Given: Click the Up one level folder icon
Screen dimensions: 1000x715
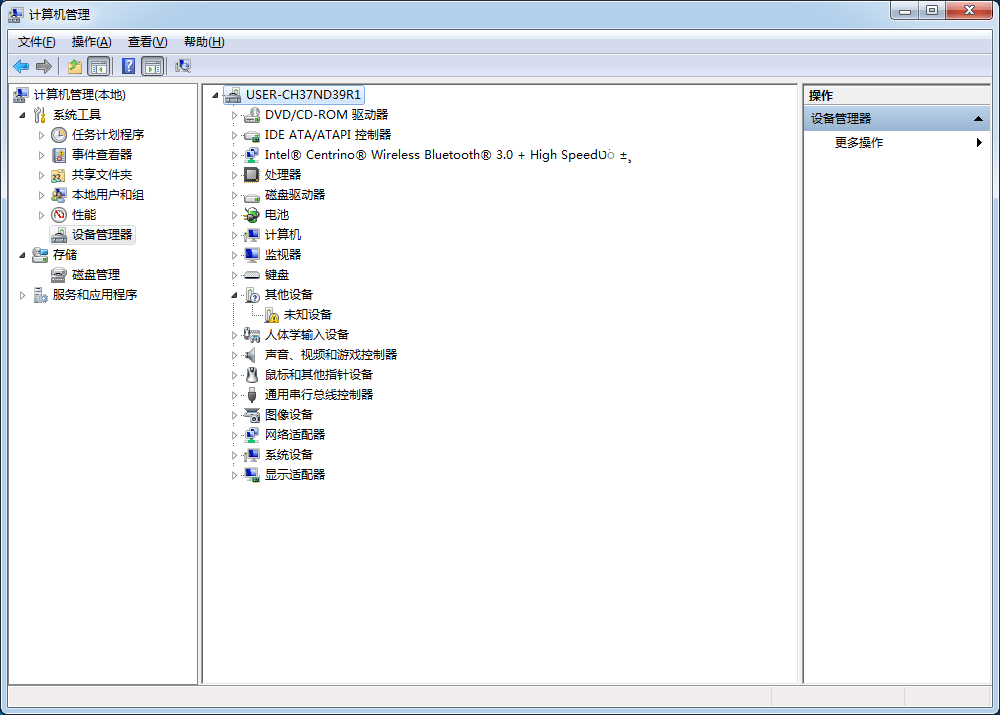Looking at the screenshot, I should pos(75,66).
